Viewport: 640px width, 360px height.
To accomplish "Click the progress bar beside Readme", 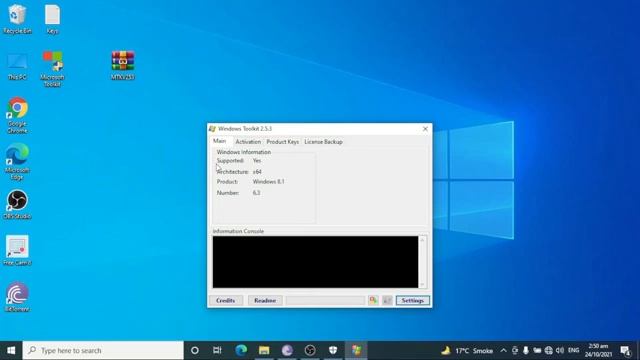I will pyautogui.click(x=325, y=300).
